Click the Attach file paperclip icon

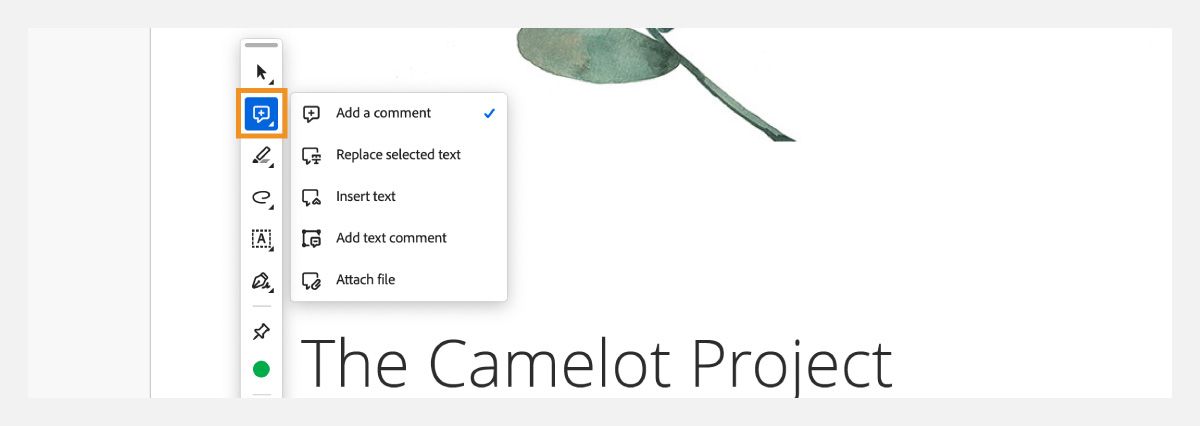312,281
